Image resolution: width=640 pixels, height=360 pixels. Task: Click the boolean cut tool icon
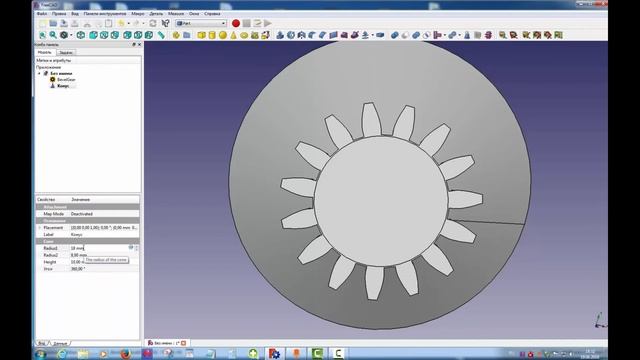pyautogui.click(x=405, y=35)
